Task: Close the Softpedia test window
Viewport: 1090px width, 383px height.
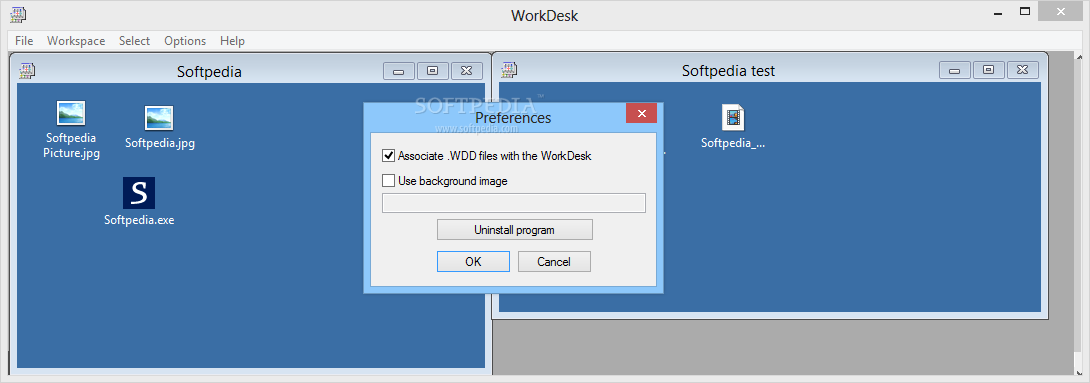Action: tap(1023, 70)
